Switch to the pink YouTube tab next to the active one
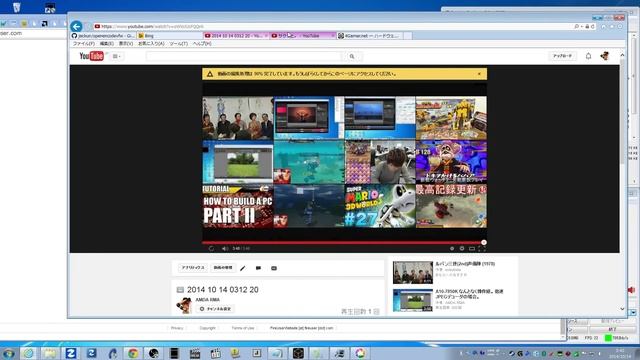Viewport: 640px width, 360px height. pyautogui.click(x=302, y=36)
